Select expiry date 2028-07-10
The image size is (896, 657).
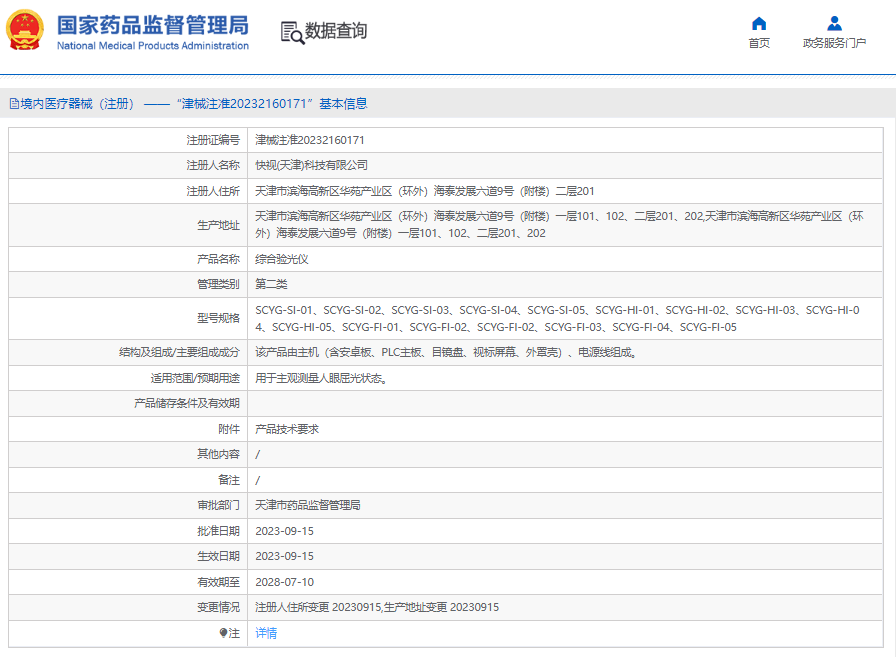click(285, 582)
